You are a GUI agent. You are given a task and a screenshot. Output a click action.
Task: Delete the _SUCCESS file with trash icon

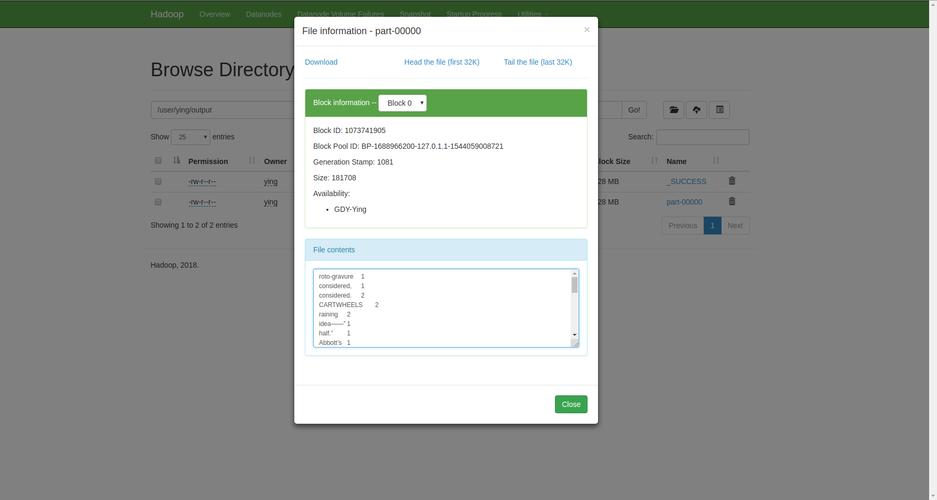[732, 181]
